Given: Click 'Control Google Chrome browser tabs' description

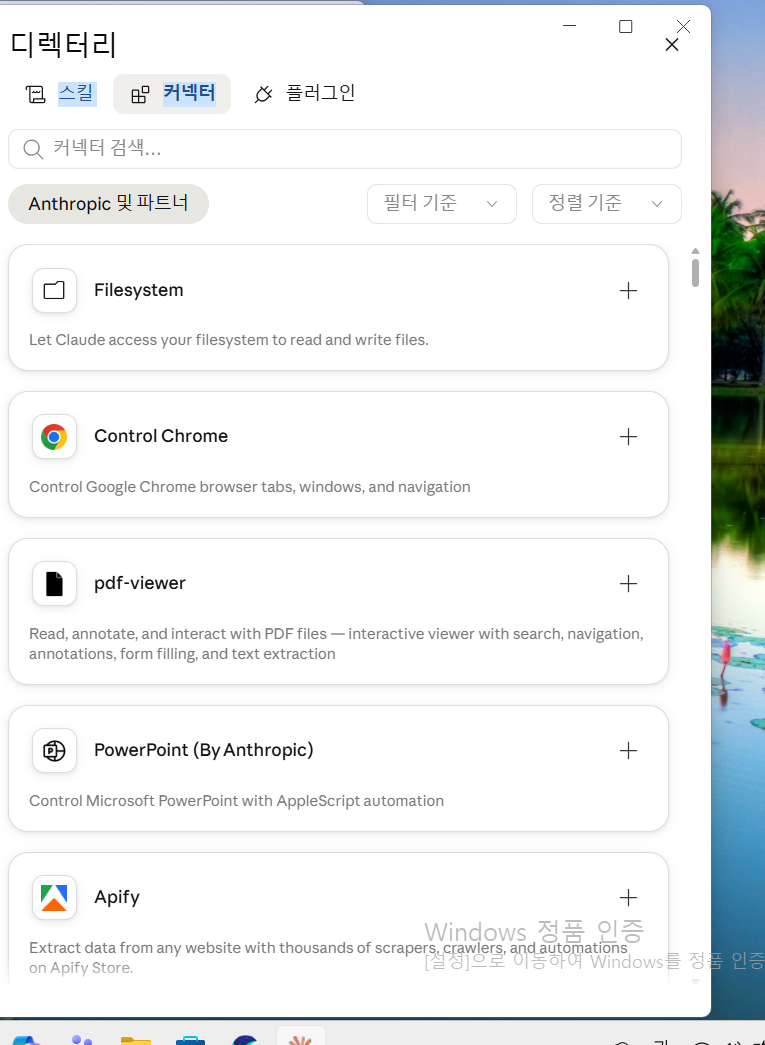Looking at the screenshot, I should point(249,487).
